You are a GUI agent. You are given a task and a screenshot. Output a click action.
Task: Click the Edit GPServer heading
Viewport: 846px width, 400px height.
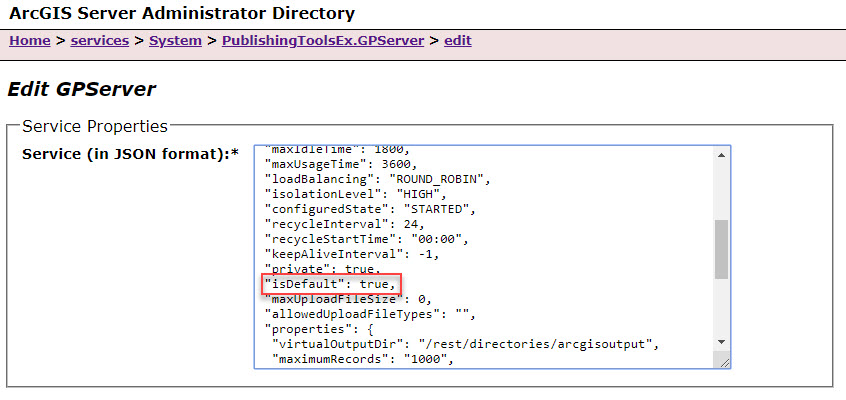point(81,89)
